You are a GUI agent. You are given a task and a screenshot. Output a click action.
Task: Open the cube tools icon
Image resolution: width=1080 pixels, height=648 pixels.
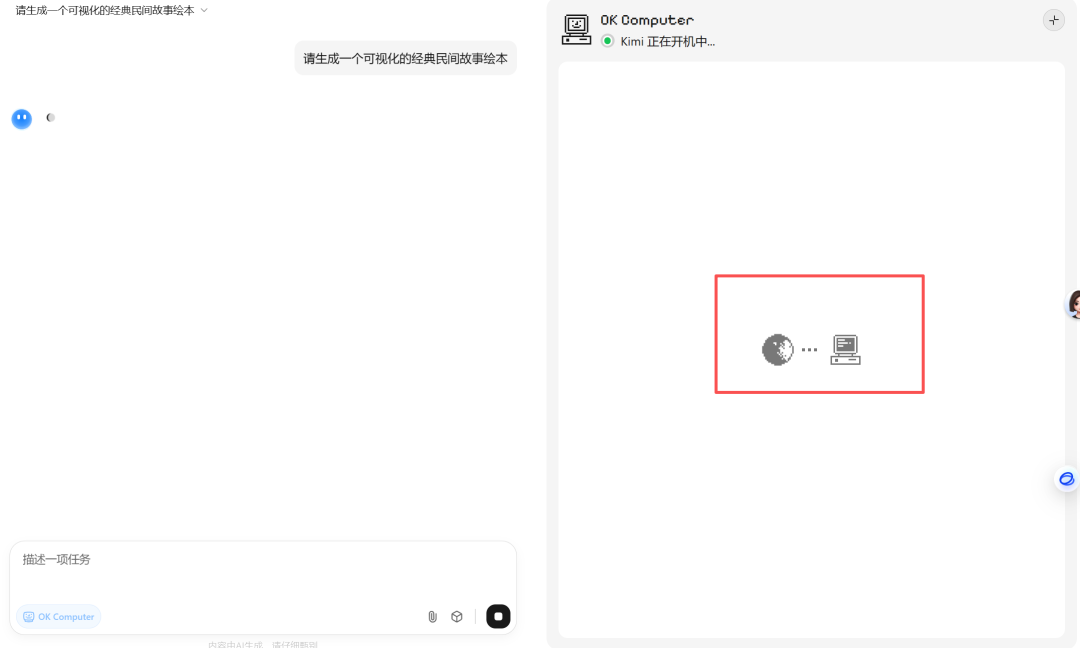(x=457, y=616)
